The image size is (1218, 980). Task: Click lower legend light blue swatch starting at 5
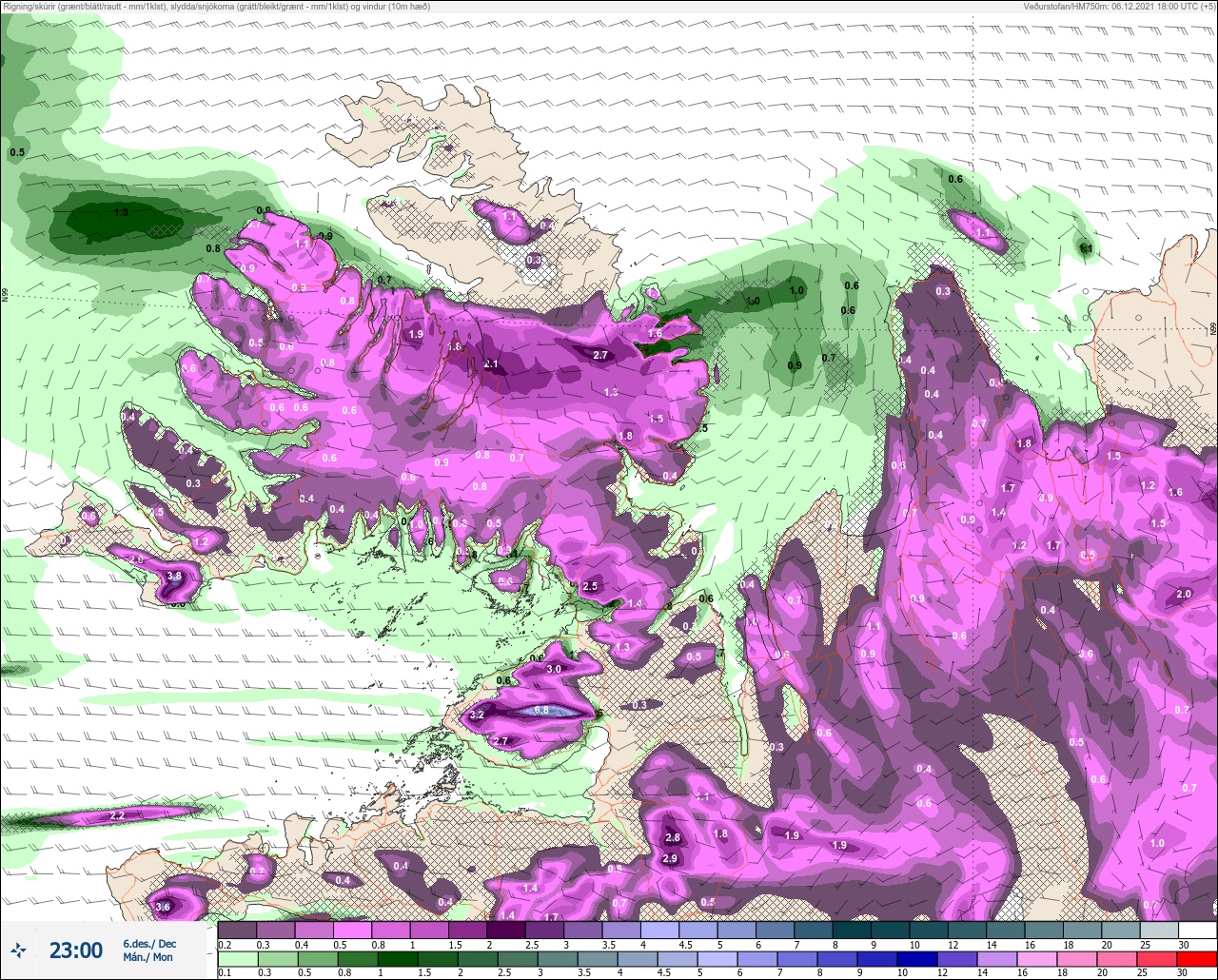pyautogui.click(x=717, y=959)
